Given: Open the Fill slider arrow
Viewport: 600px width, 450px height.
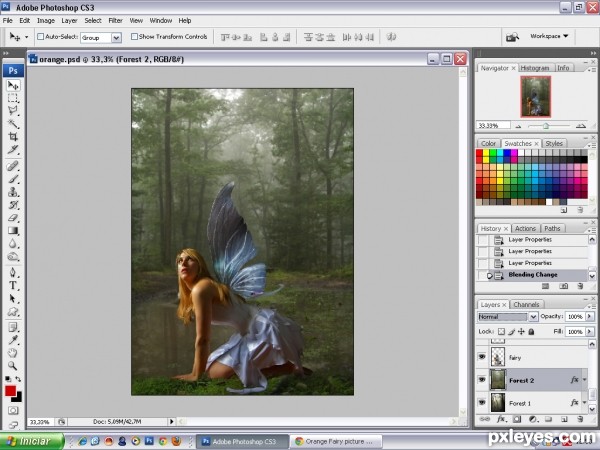Looking at the screenshot, I should click(590, 331).
